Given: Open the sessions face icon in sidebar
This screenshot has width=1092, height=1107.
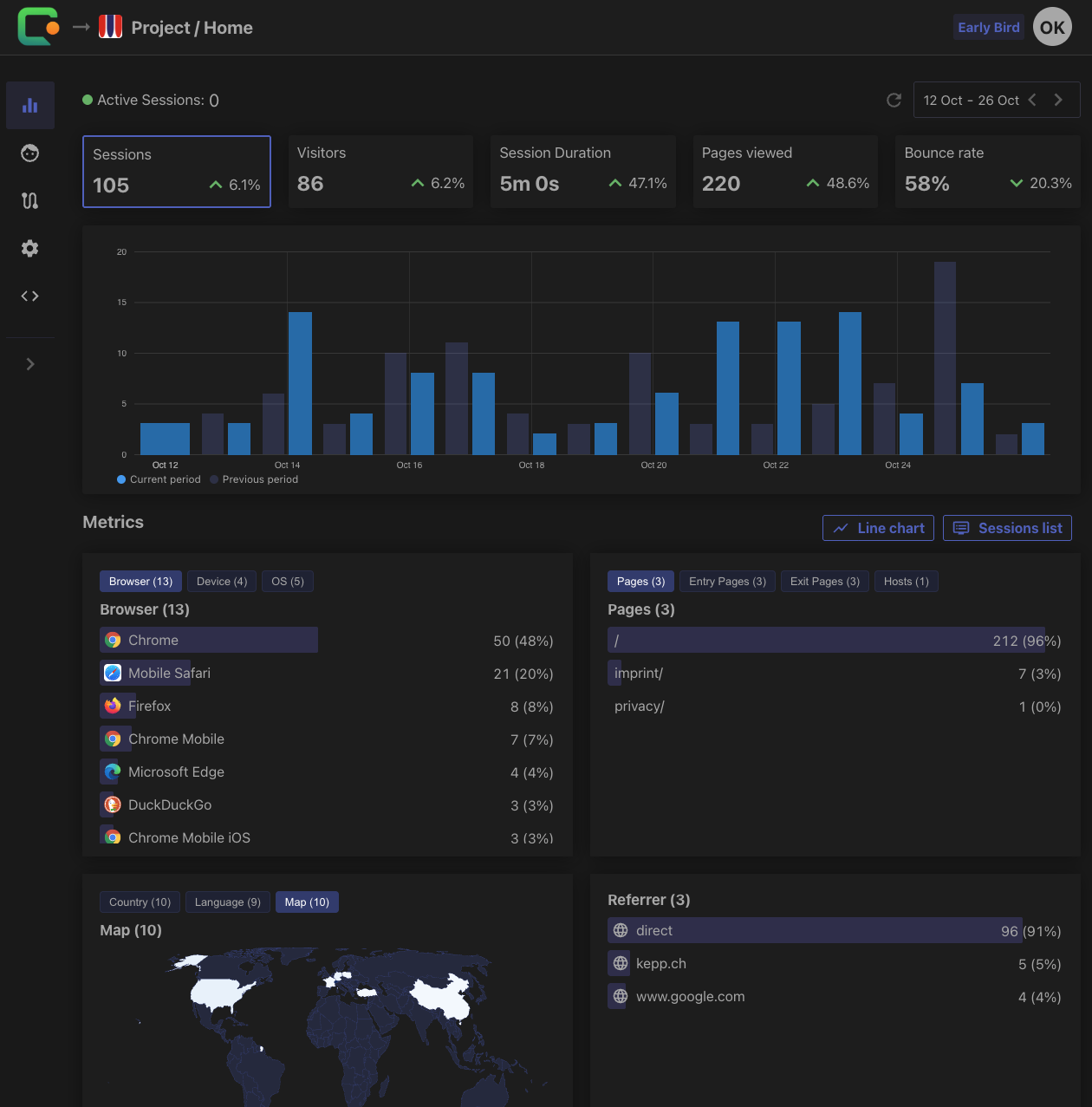Looking at the screenshot, I should coord(30,153).
